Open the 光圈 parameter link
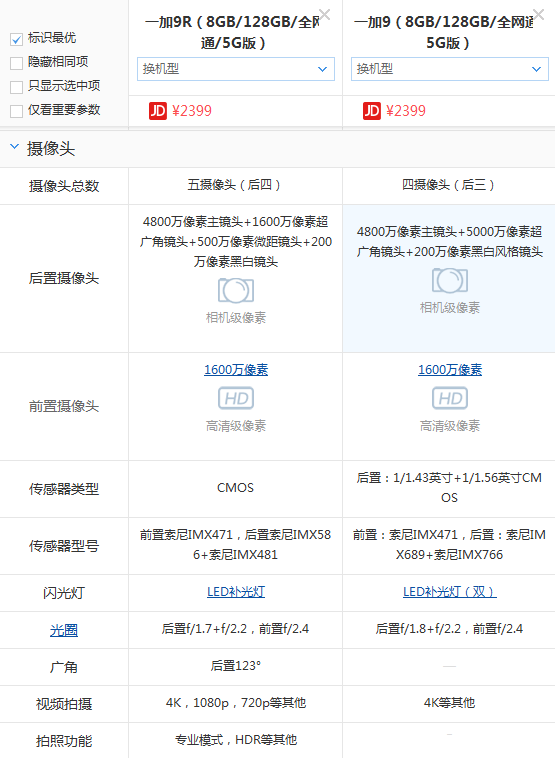555x758 pixels. coord(64,630)
